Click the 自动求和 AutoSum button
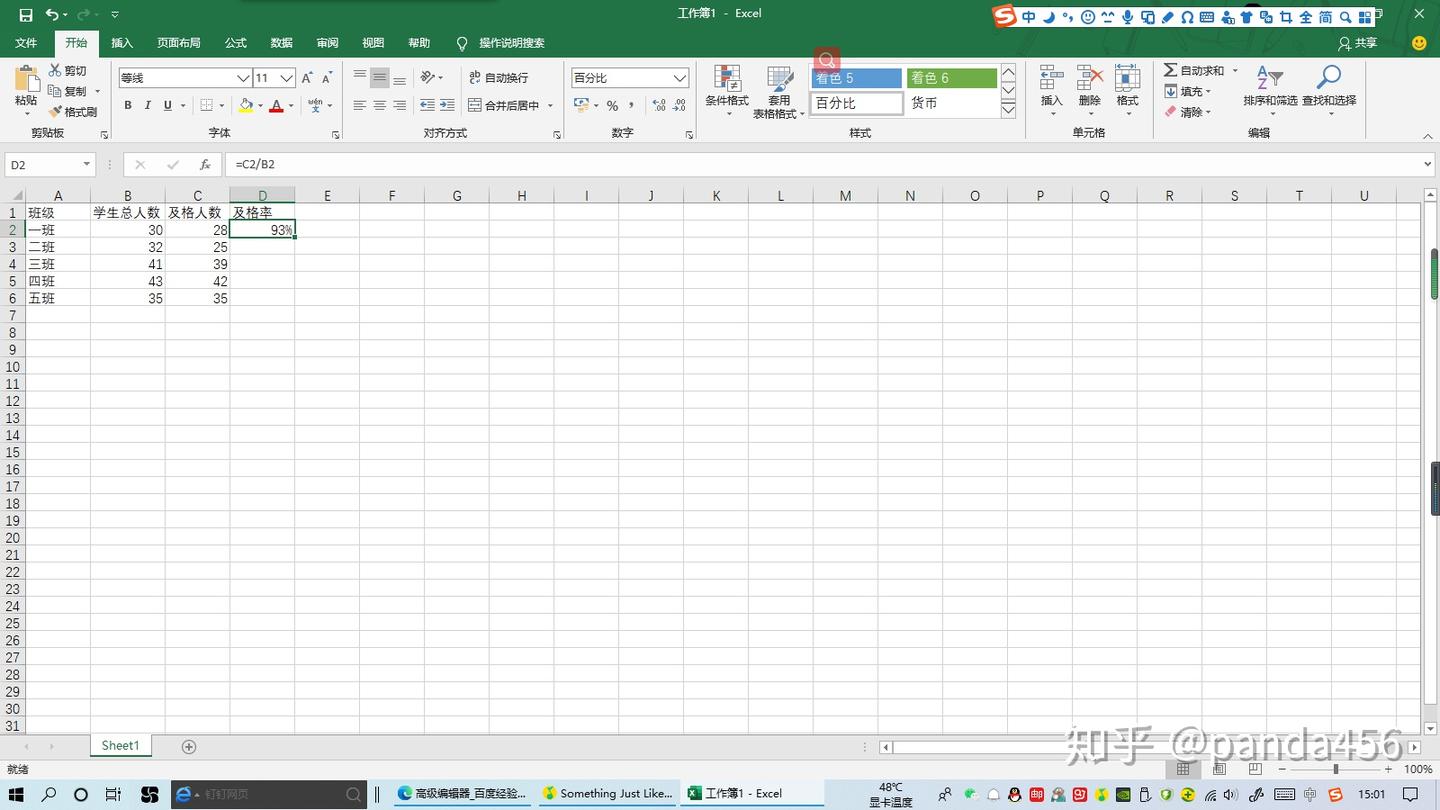Image resolution: width=1440 pixels, height=810 pixels. (1194, 71)
